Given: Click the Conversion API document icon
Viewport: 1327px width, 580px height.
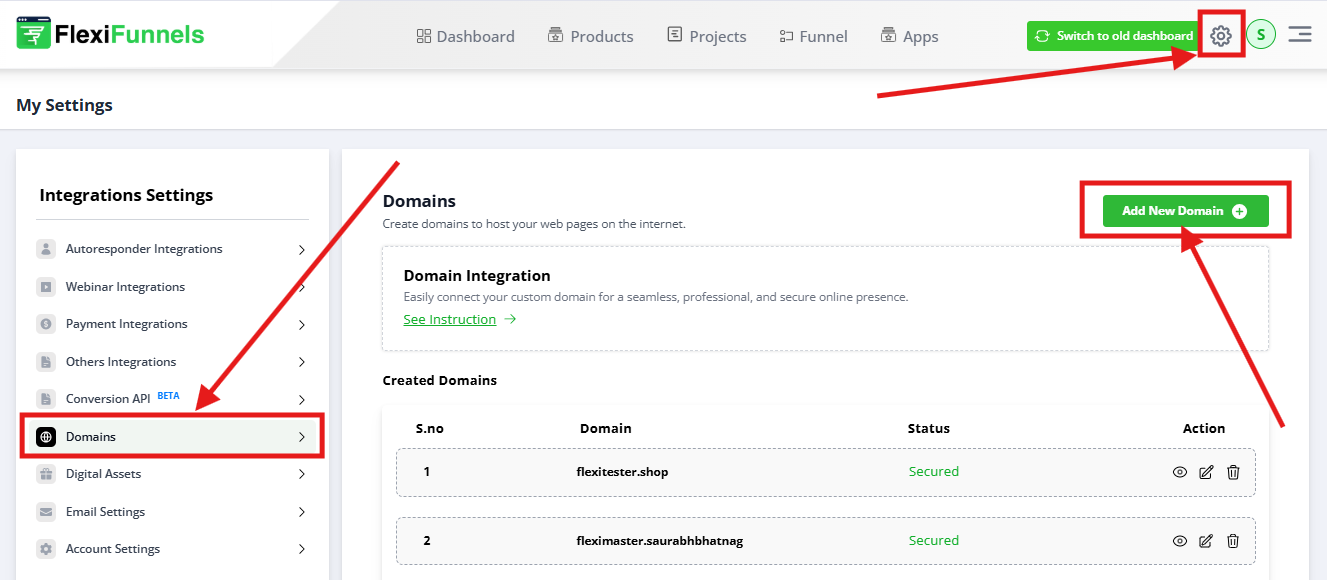Looking at the screenshot, I should (x=46, y=399).
